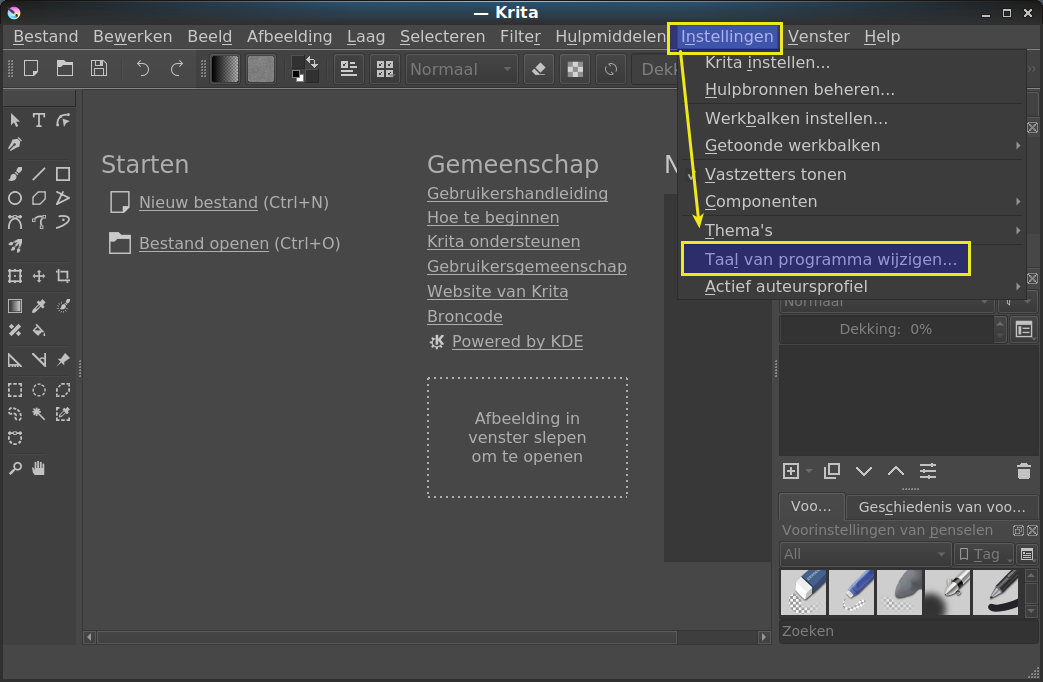Open the add layer dropdown arrow

[809, 472]
